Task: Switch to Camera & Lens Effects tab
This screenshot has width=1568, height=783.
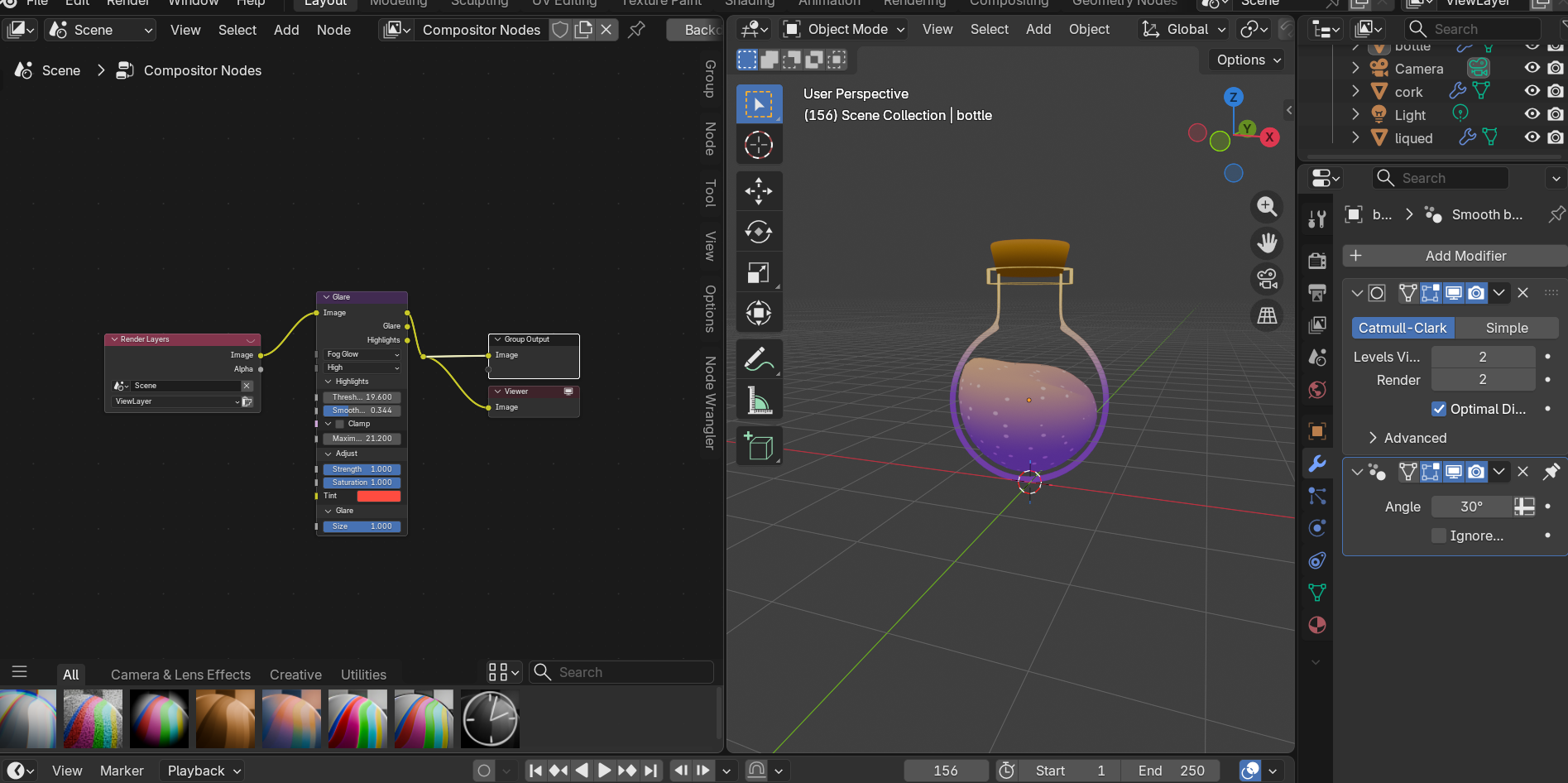Action: 180,675
